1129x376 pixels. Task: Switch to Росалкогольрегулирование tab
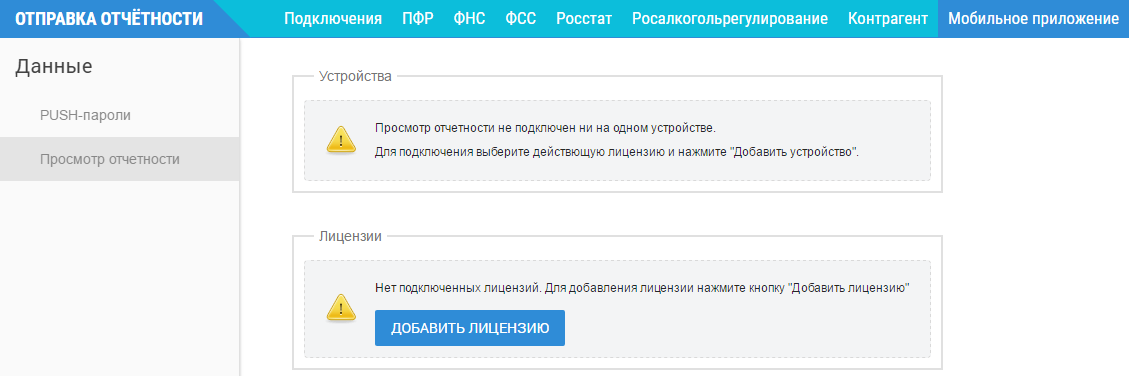pyautogui.click(x=729, y=19)
